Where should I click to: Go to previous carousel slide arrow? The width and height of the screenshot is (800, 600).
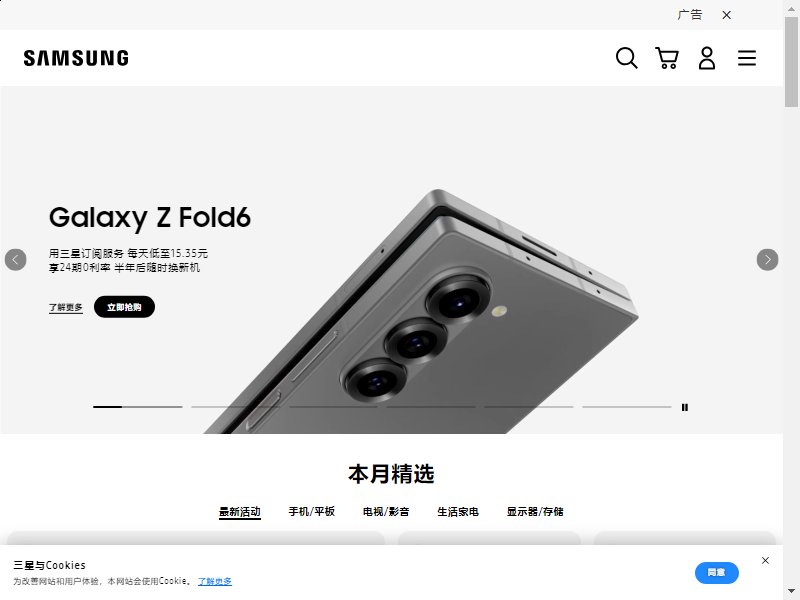16,260
